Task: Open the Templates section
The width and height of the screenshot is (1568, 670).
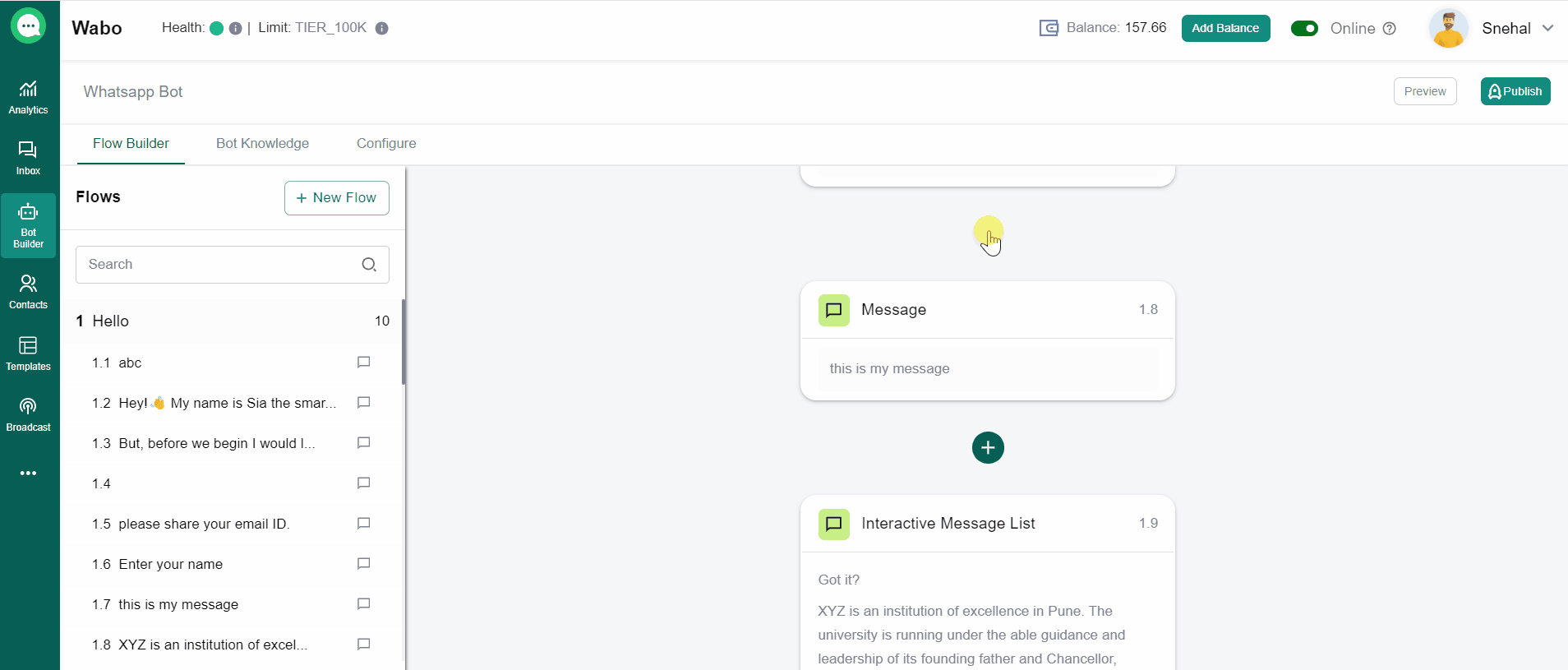Action: click(28, 353)
